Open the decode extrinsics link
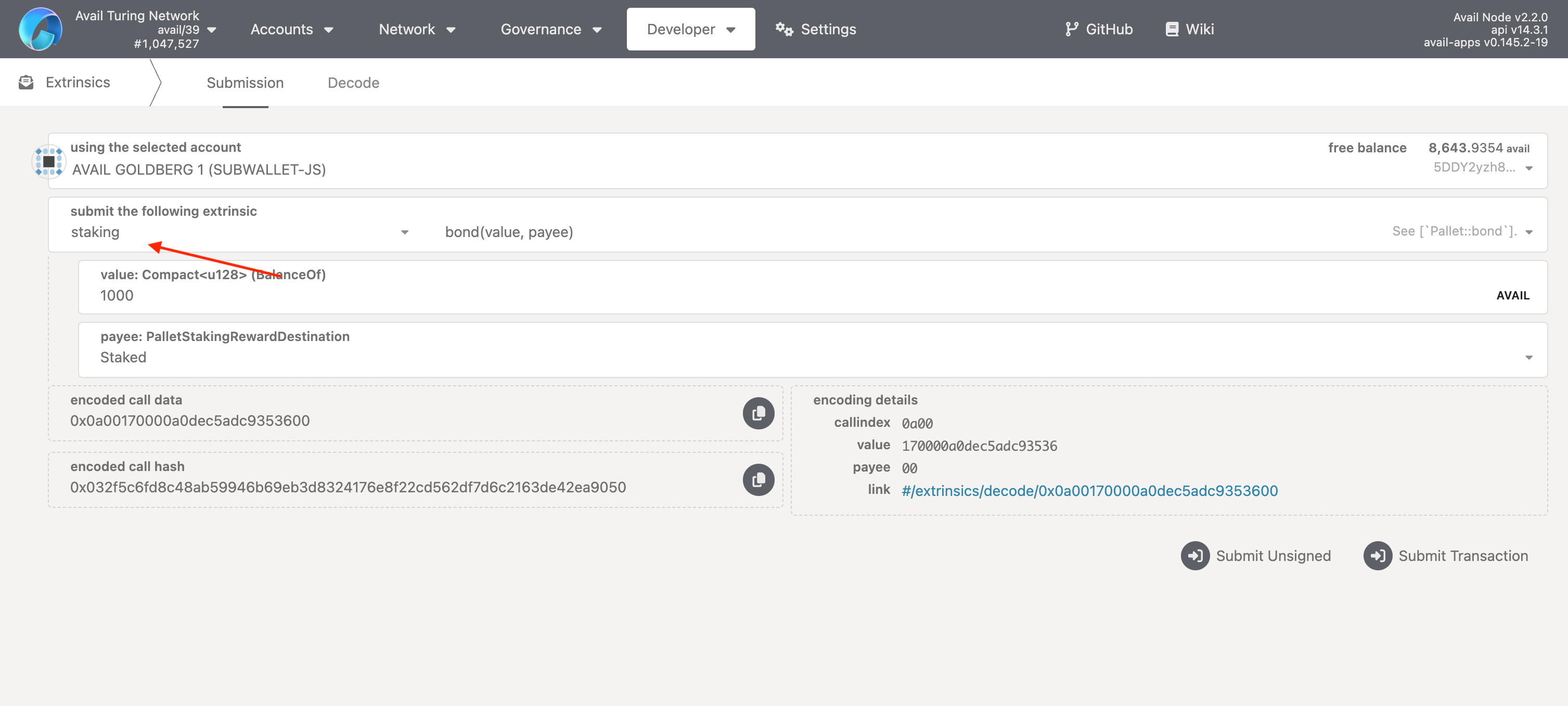This screenshot has width=1568, height=706. [1089, 490]
